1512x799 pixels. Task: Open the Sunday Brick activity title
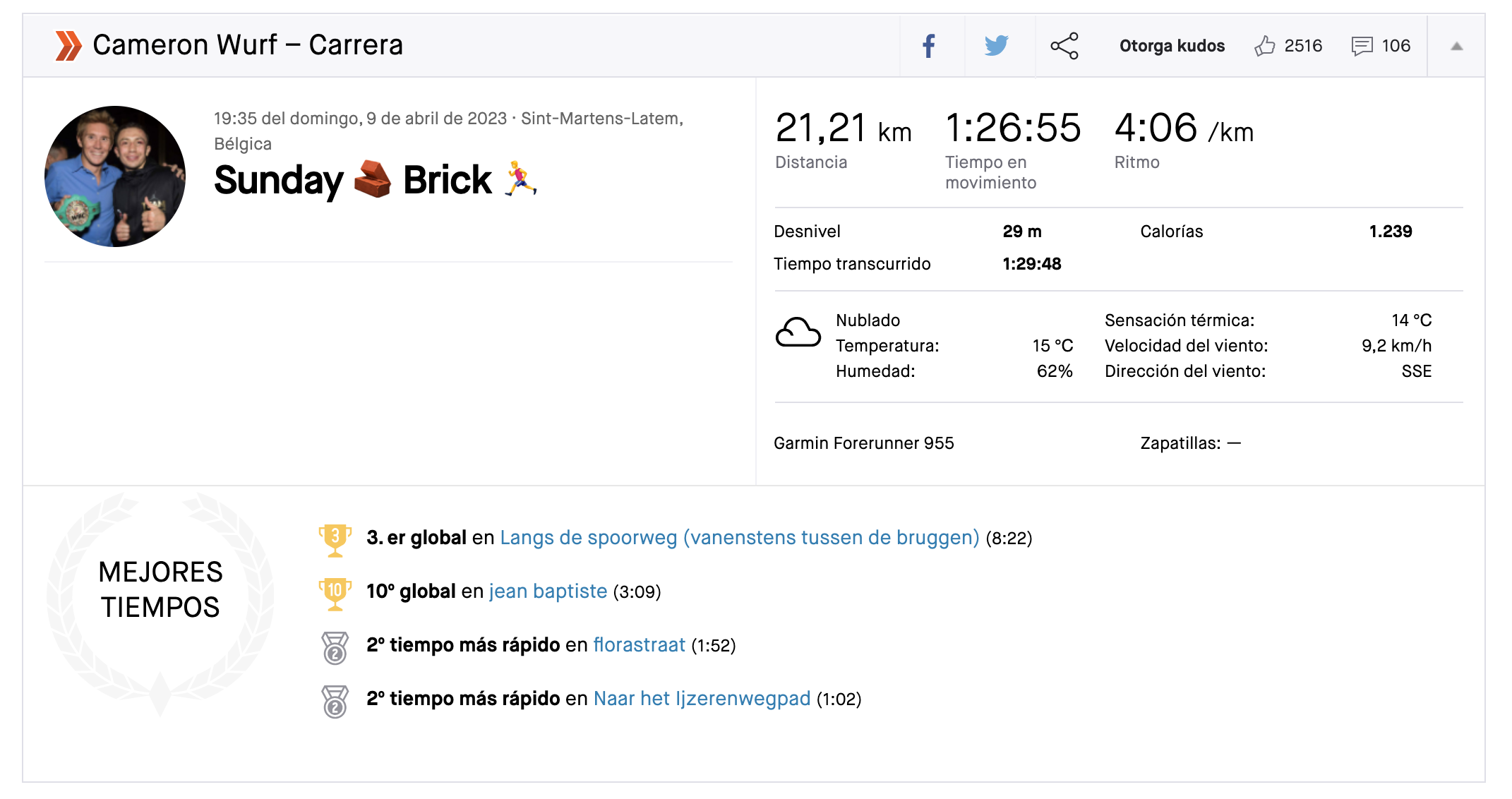click(375, 180)
